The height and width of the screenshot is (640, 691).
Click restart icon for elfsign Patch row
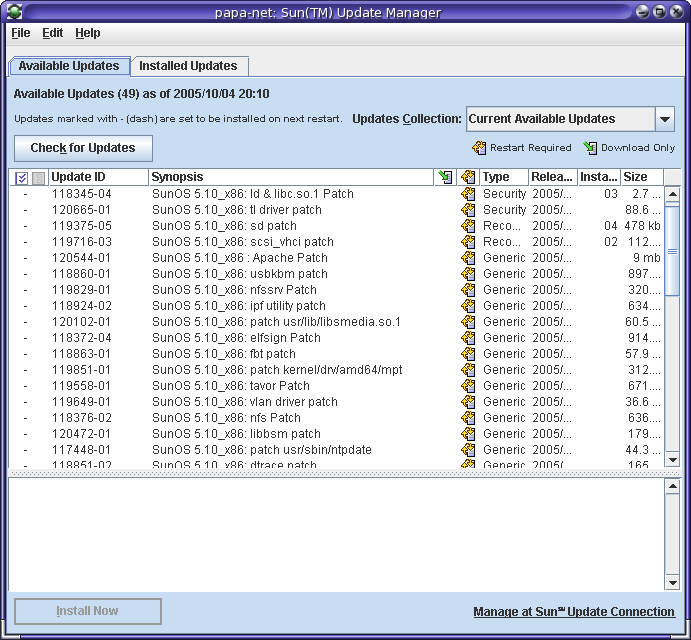click(x=468, y=338)
